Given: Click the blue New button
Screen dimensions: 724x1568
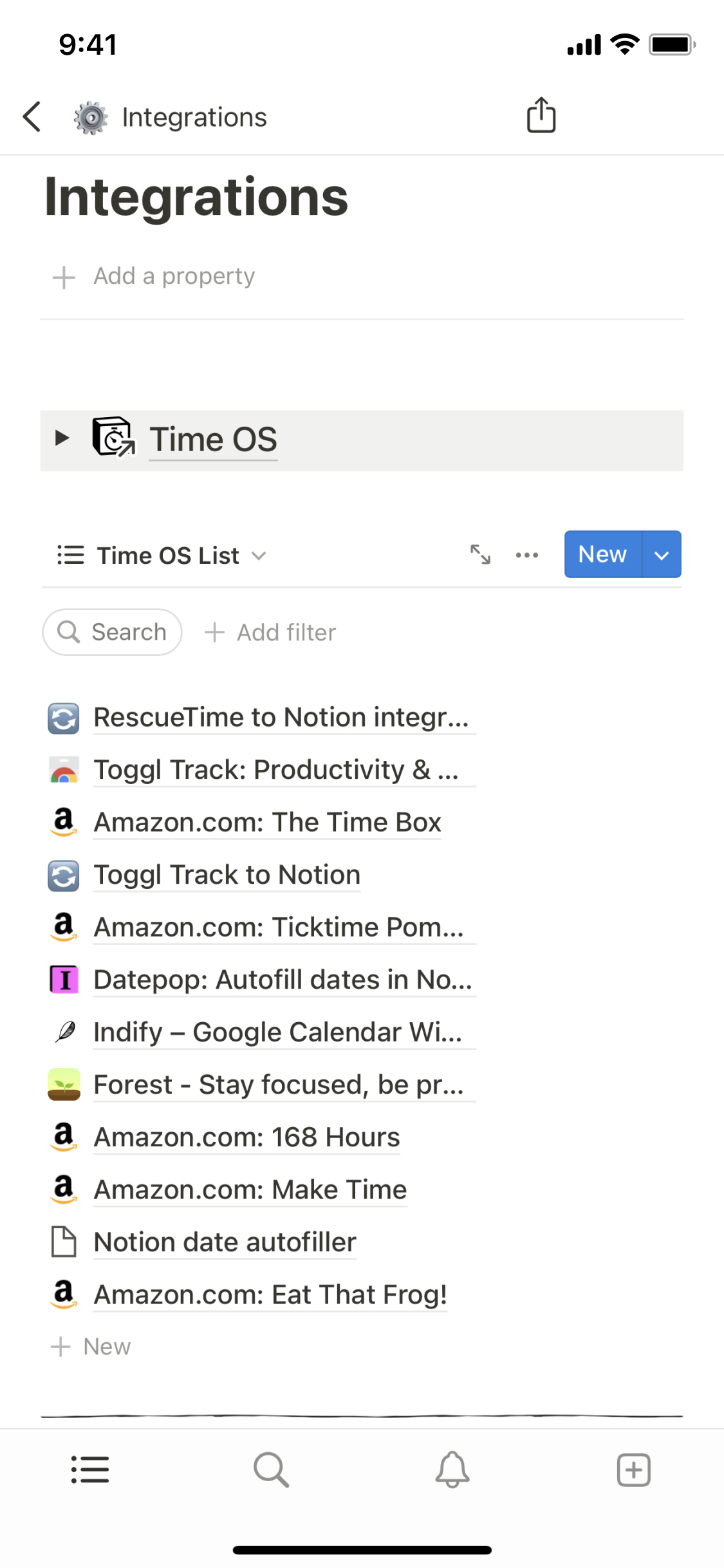Looking at the screenshot, I should pos(602,554).
